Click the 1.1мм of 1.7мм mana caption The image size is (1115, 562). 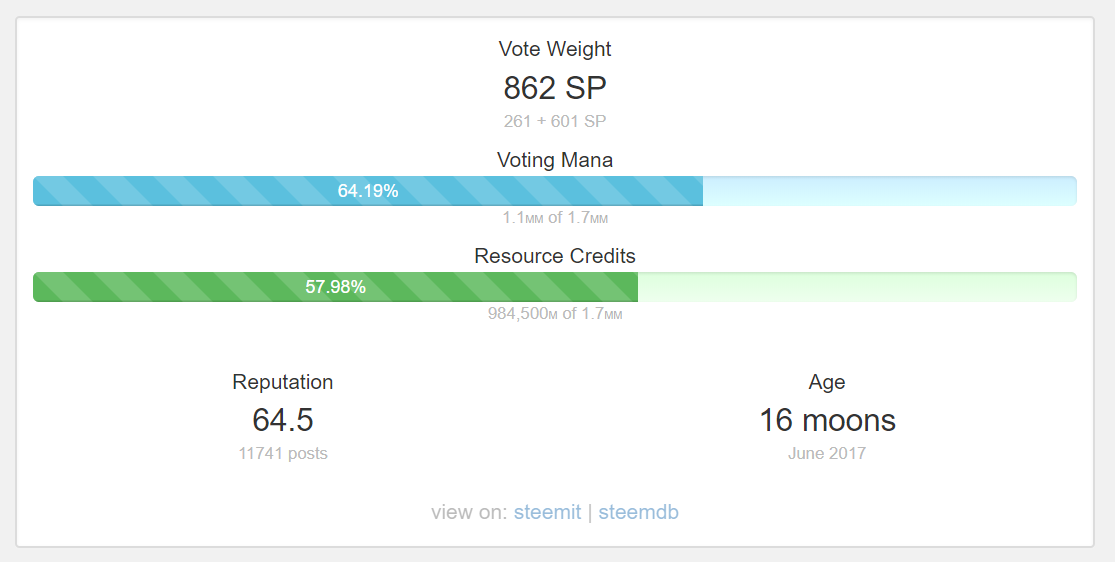click(x=555, y=218)
